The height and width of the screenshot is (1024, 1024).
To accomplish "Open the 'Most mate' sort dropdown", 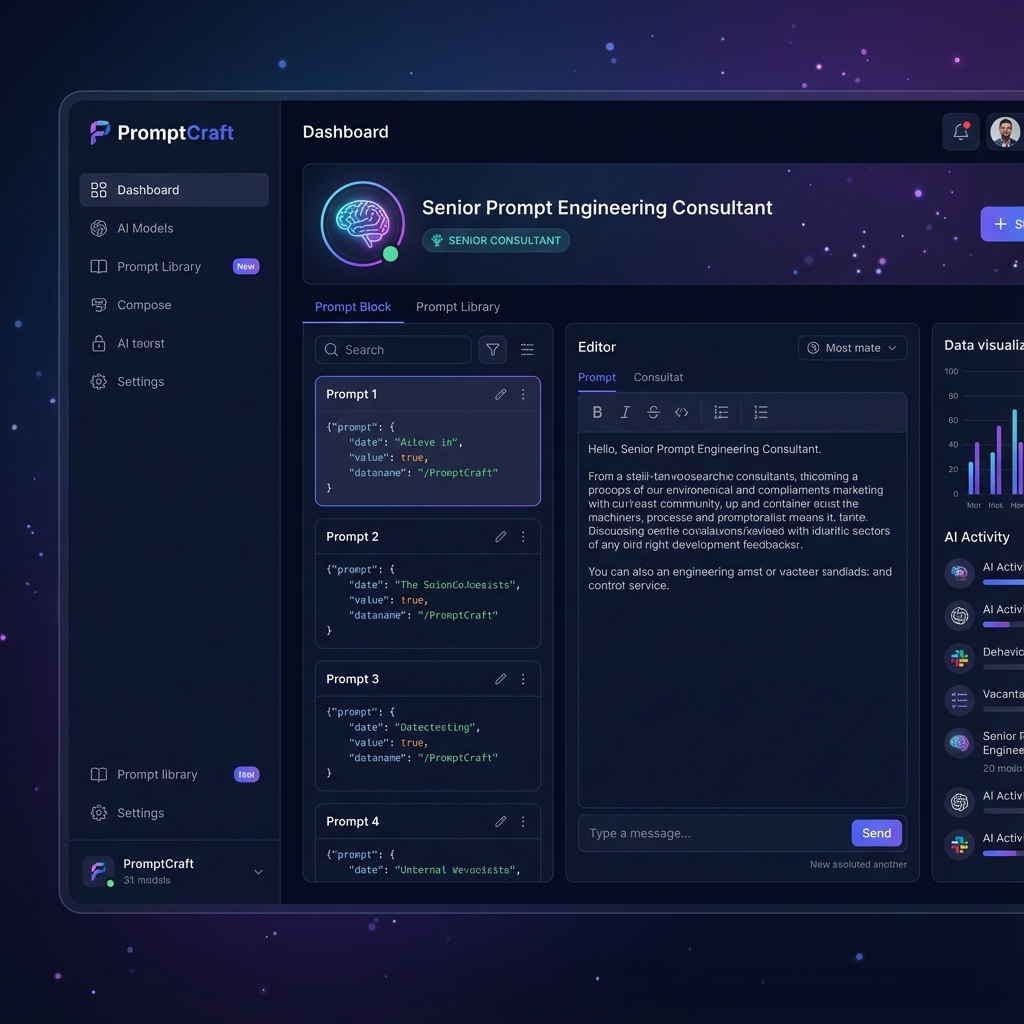I will point(852,348).
